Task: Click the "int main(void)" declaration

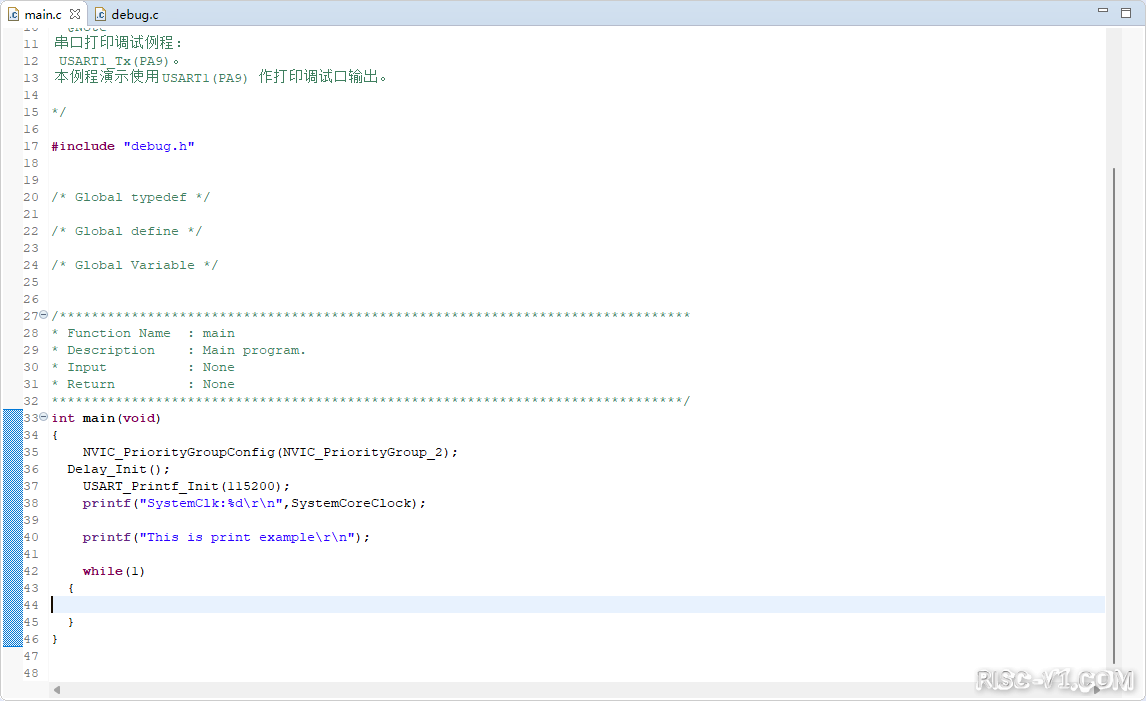Action: tap(106, 418)
